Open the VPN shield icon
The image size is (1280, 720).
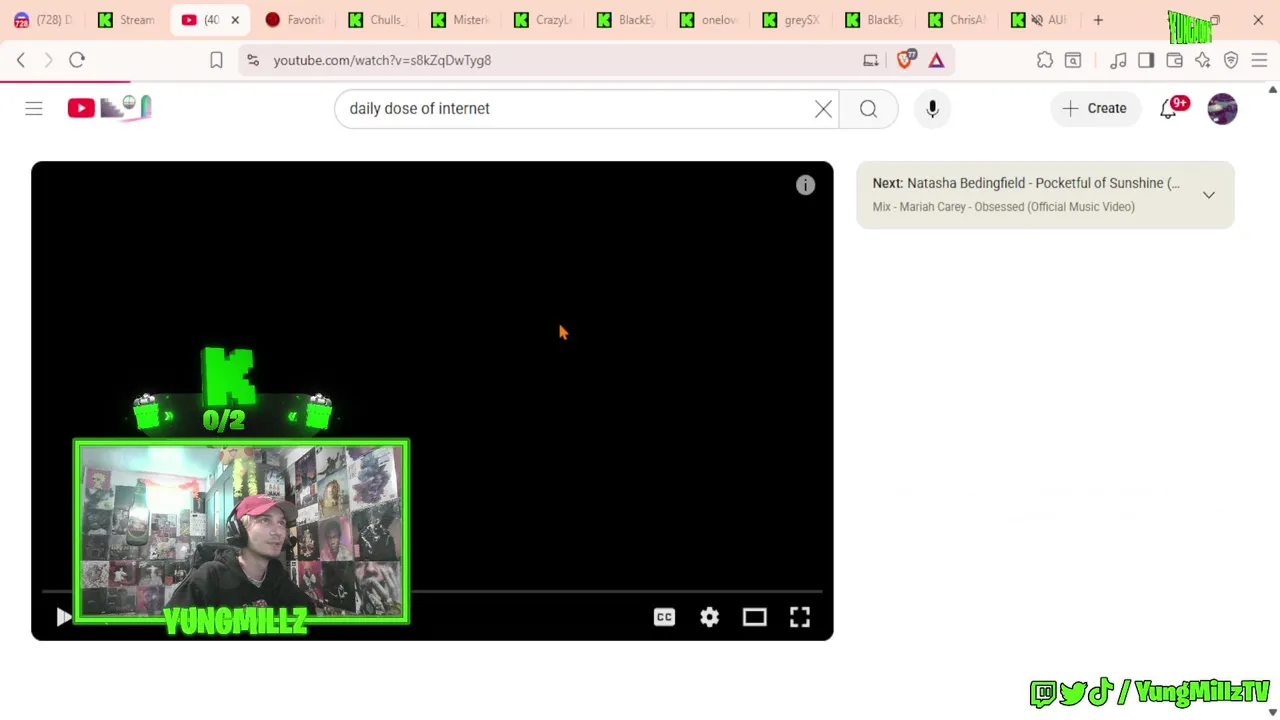(x=1231, y=60)
